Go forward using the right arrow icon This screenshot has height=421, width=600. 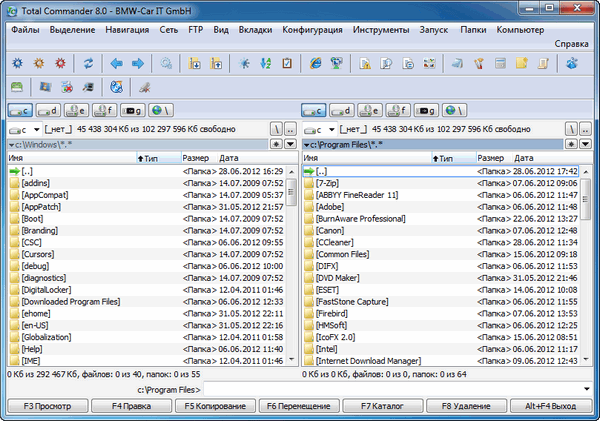pos(137,64)
